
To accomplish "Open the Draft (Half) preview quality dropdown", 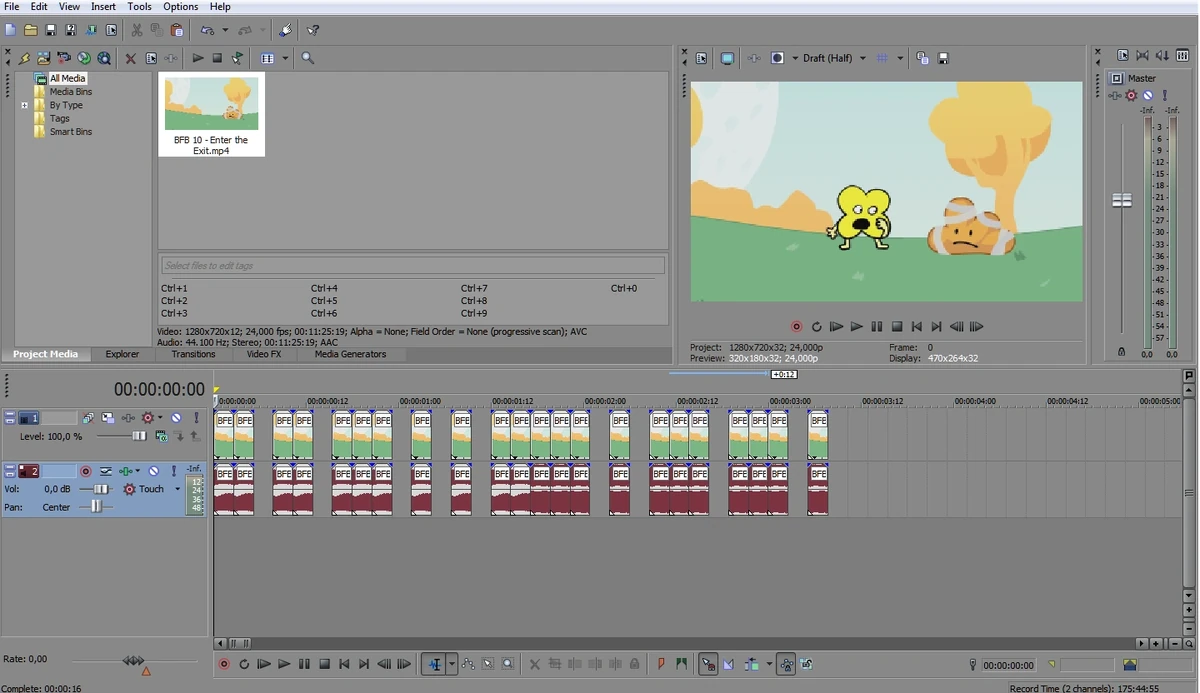I will [862, 58].
